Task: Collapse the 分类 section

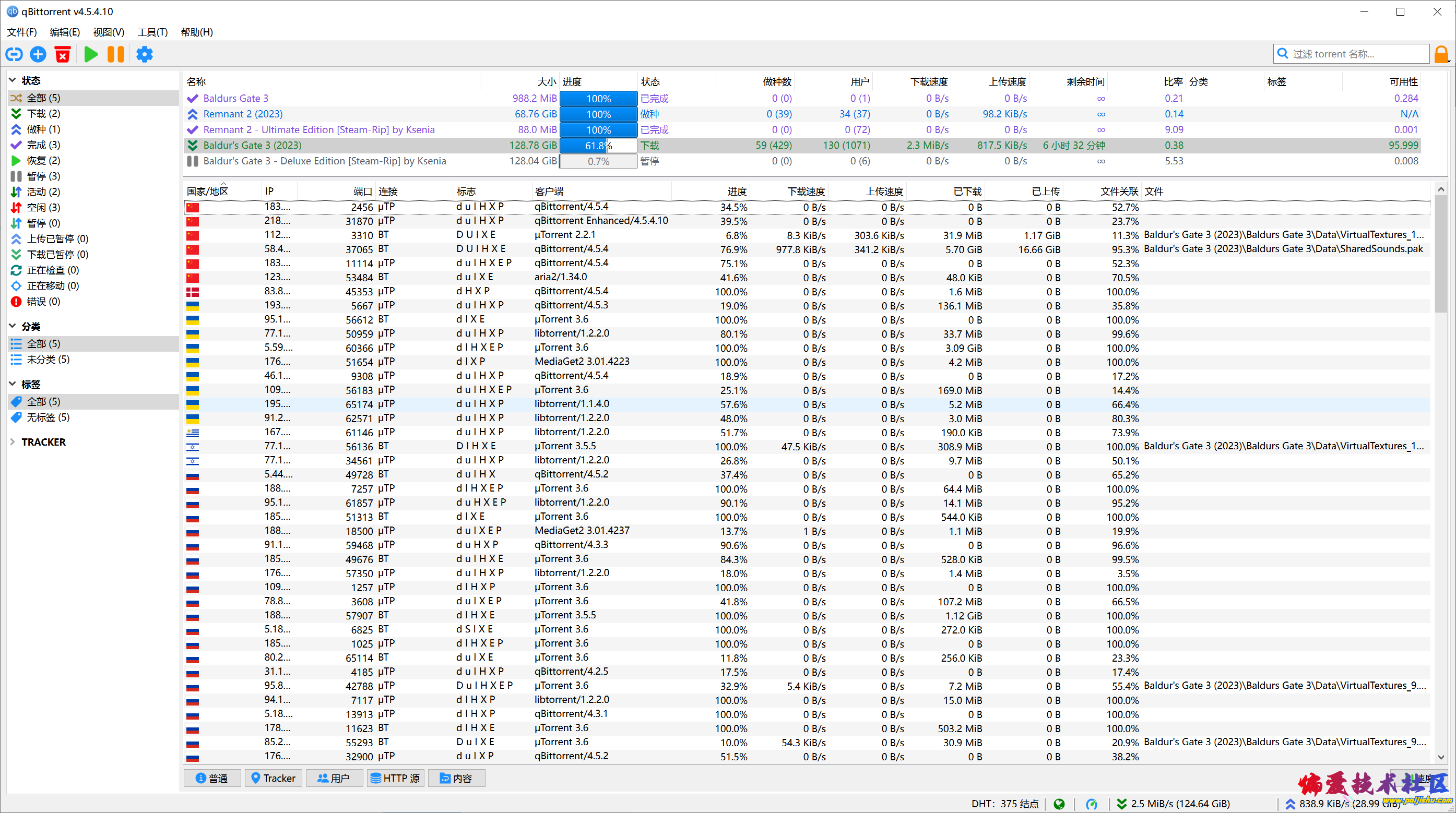Action: click(x=13, y=326)
